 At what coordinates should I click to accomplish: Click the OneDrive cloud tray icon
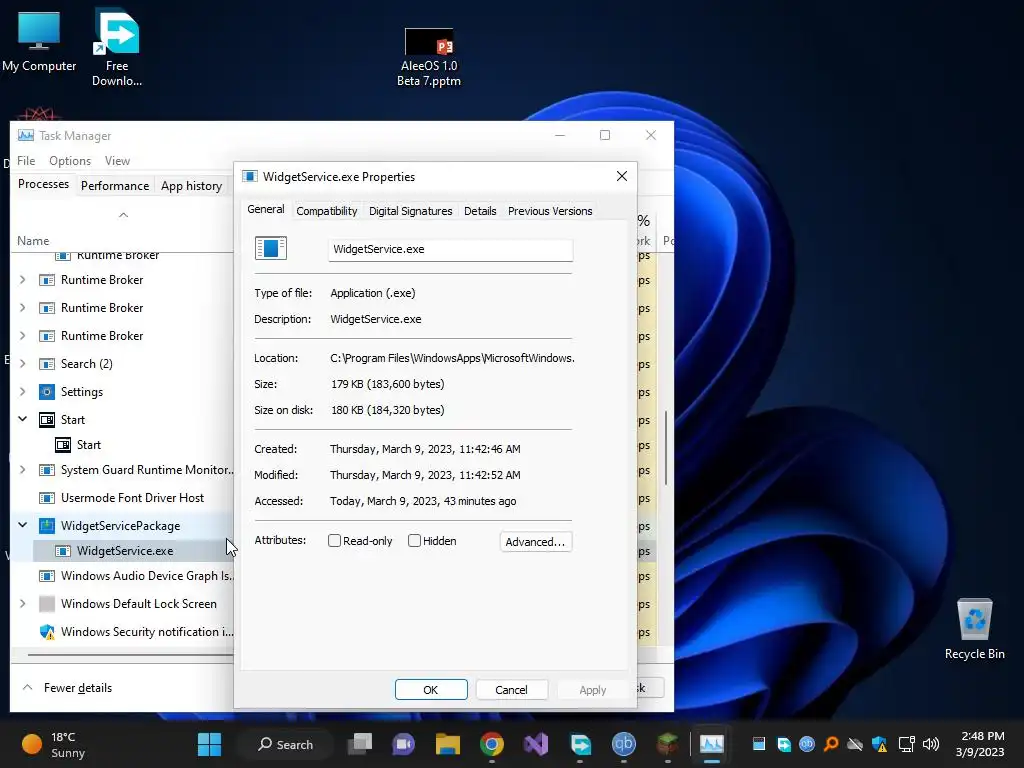coord(855,744)
